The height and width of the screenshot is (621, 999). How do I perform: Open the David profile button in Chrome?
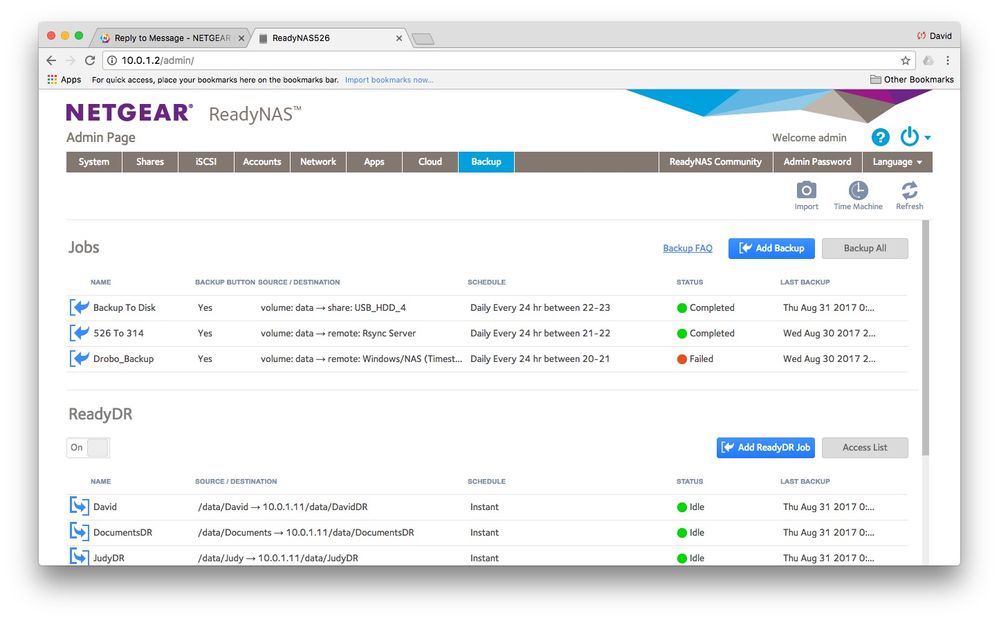(934, 36)
